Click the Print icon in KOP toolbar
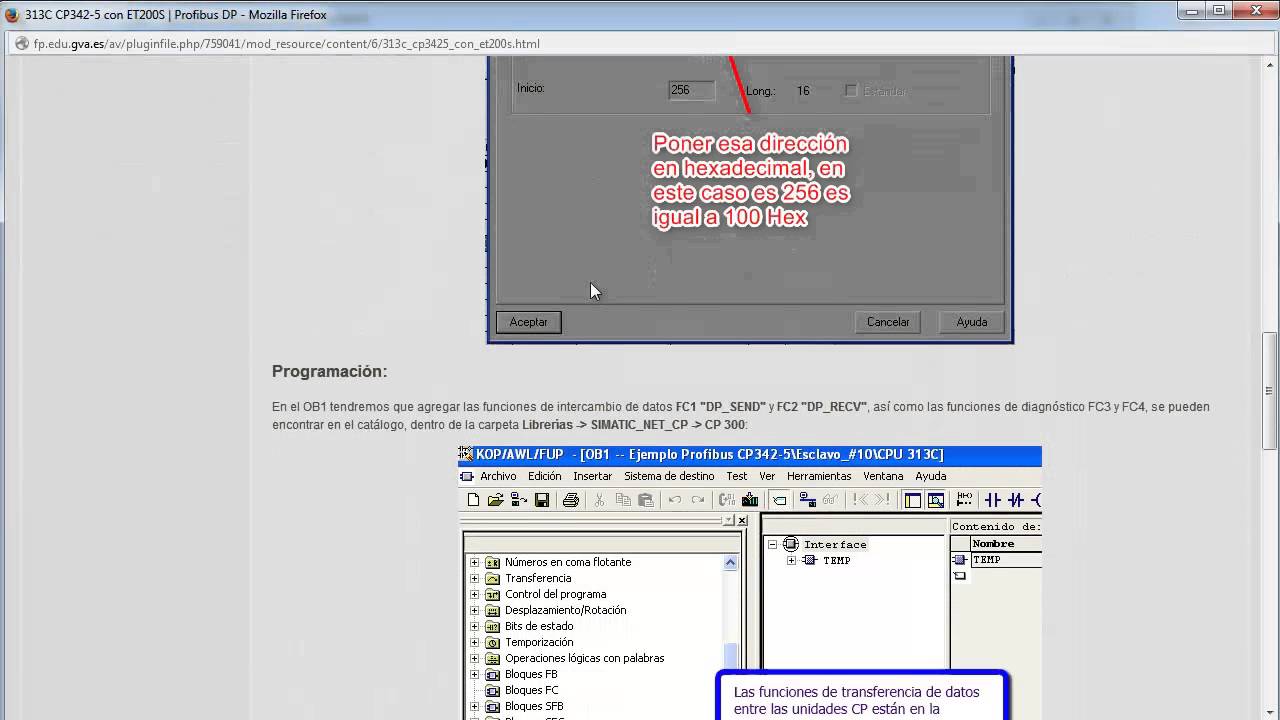The width and height of the screenshot is (1280, 720). coord(570,500)
